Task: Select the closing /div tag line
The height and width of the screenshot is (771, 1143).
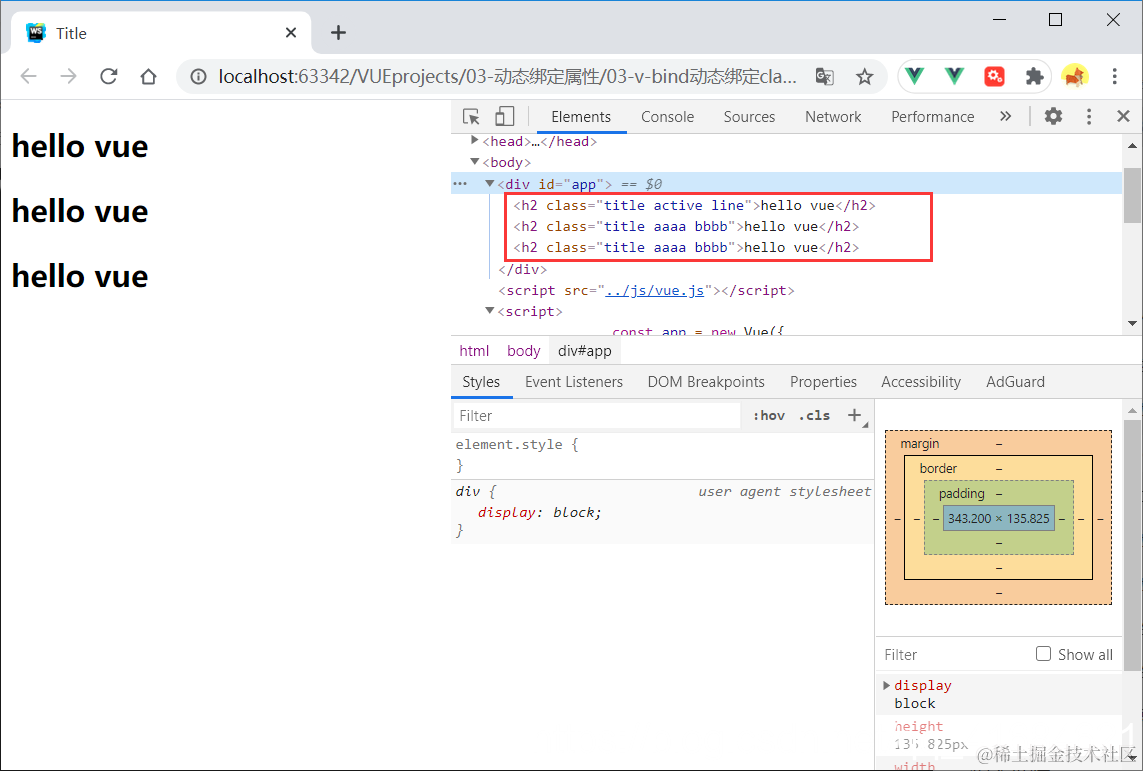Action: point(523,269)
